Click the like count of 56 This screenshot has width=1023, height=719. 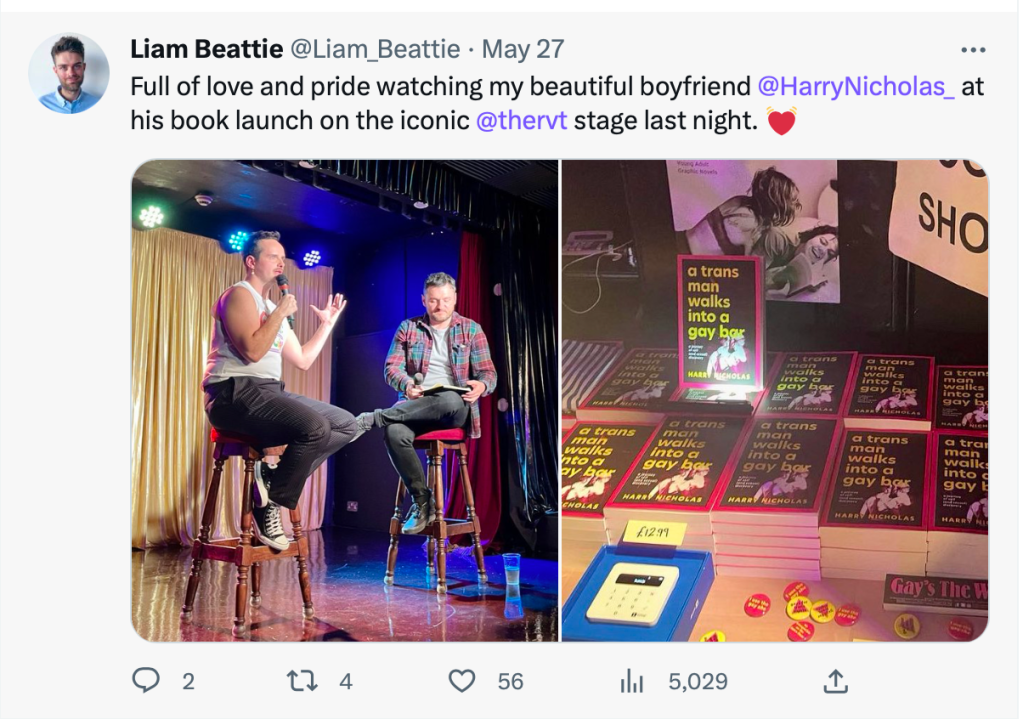point(510,681)
